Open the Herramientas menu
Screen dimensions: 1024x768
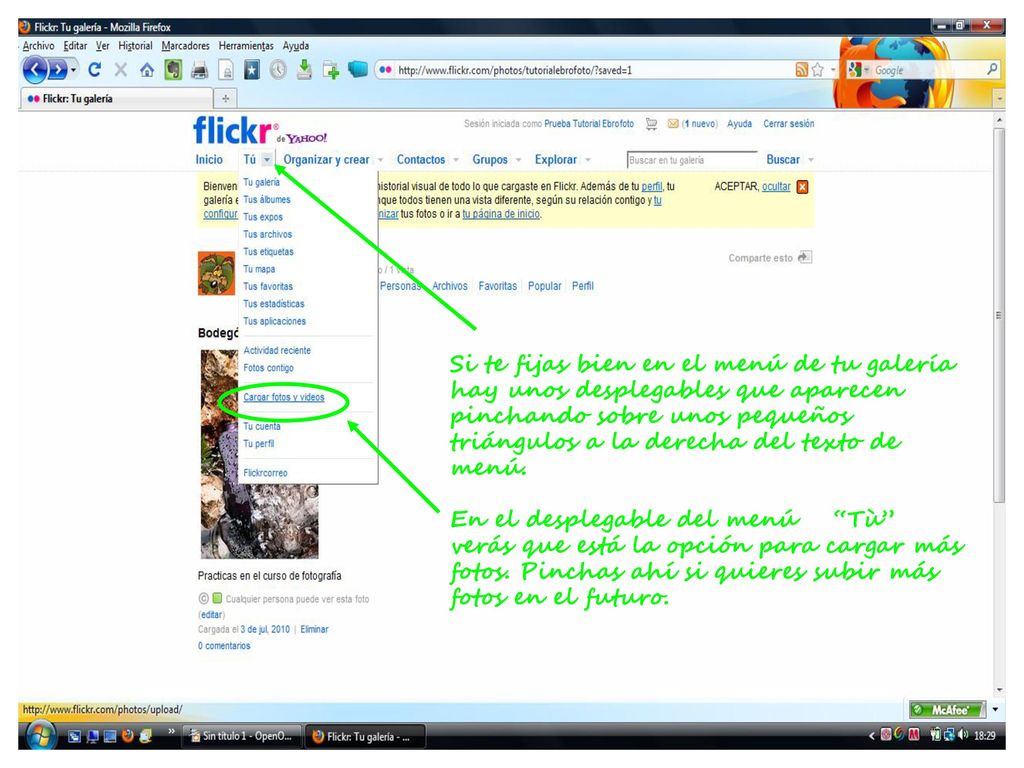[x=246, y=46]
